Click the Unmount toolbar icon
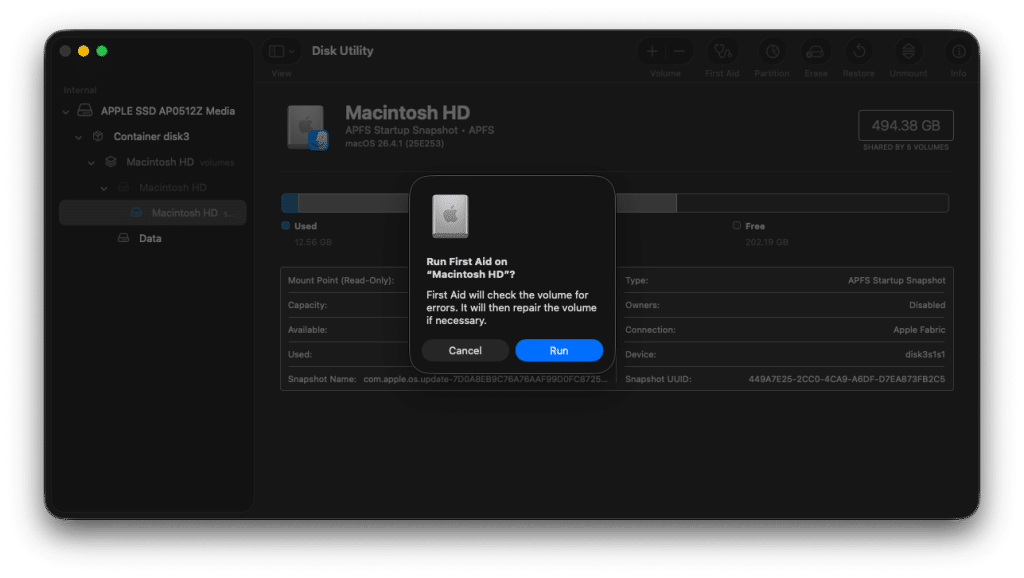 coord(908,51)
